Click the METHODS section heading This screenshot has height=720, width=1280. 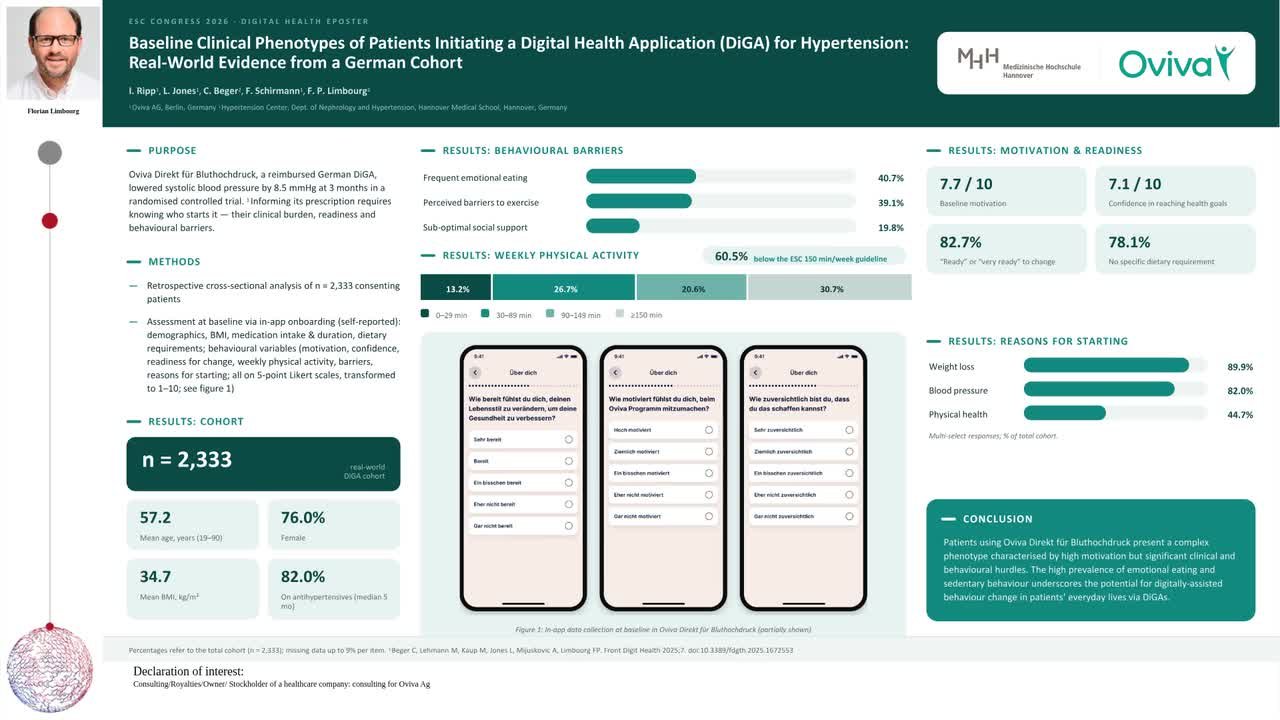click(174, 262)
